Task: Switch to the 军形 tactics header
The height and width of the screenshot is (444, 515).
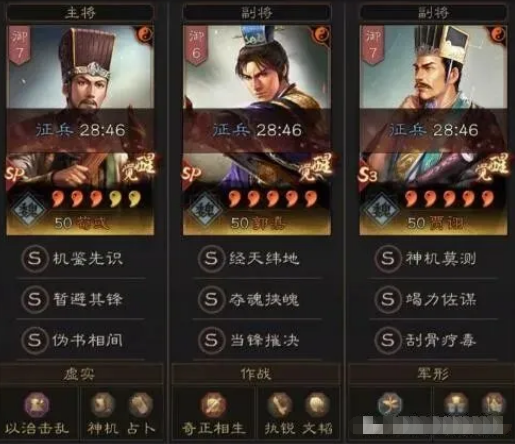Action: tap(432, 374)
